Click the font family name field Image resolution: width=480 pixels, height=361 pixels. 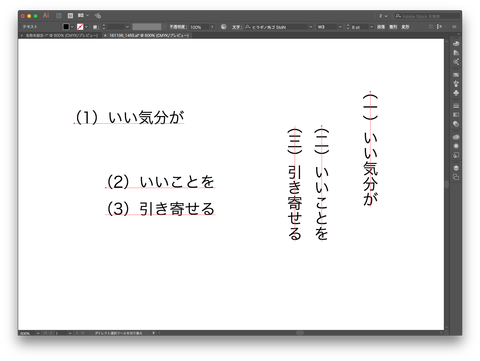[276, 27]
